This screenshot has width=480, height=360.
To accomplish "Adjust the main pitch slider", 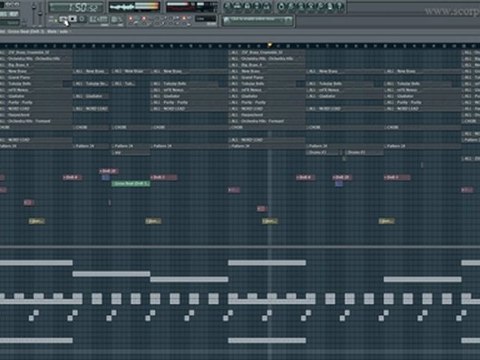I will [x=40, y=13].
